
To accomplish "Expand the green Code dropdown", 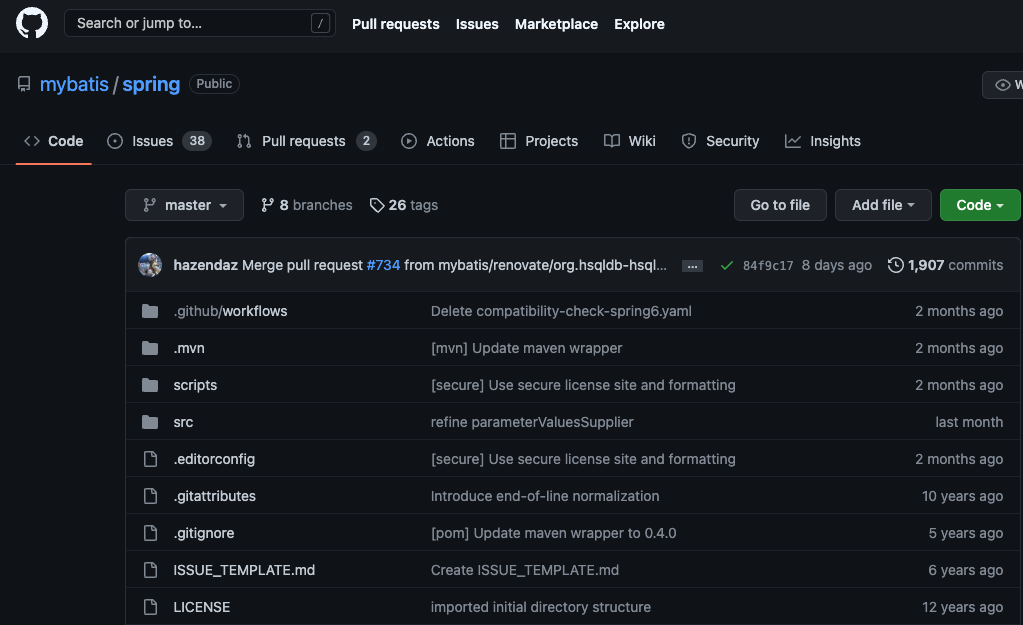I will coord(980,205).
